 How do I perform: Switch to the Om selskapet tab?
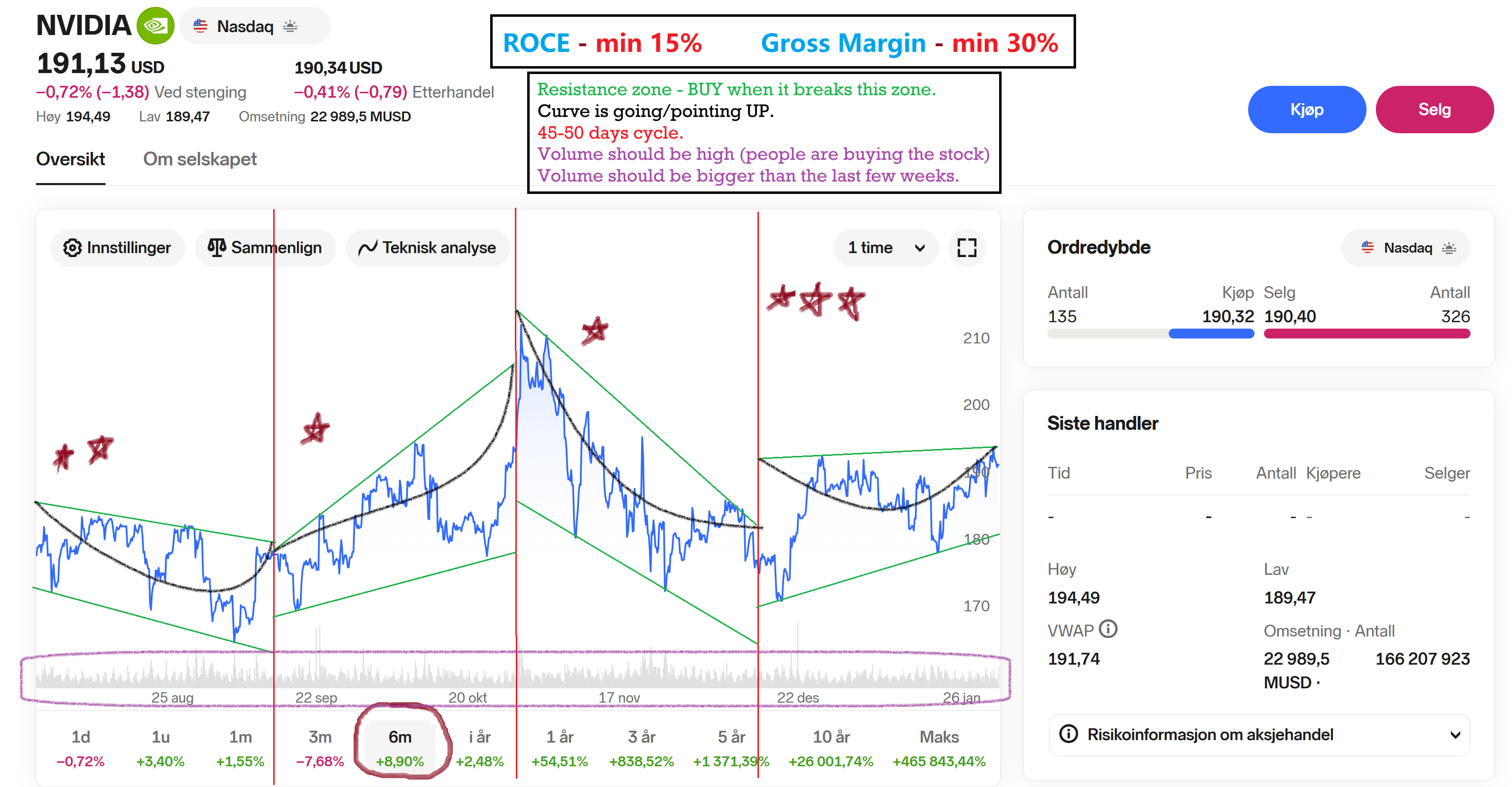[200, 159]
